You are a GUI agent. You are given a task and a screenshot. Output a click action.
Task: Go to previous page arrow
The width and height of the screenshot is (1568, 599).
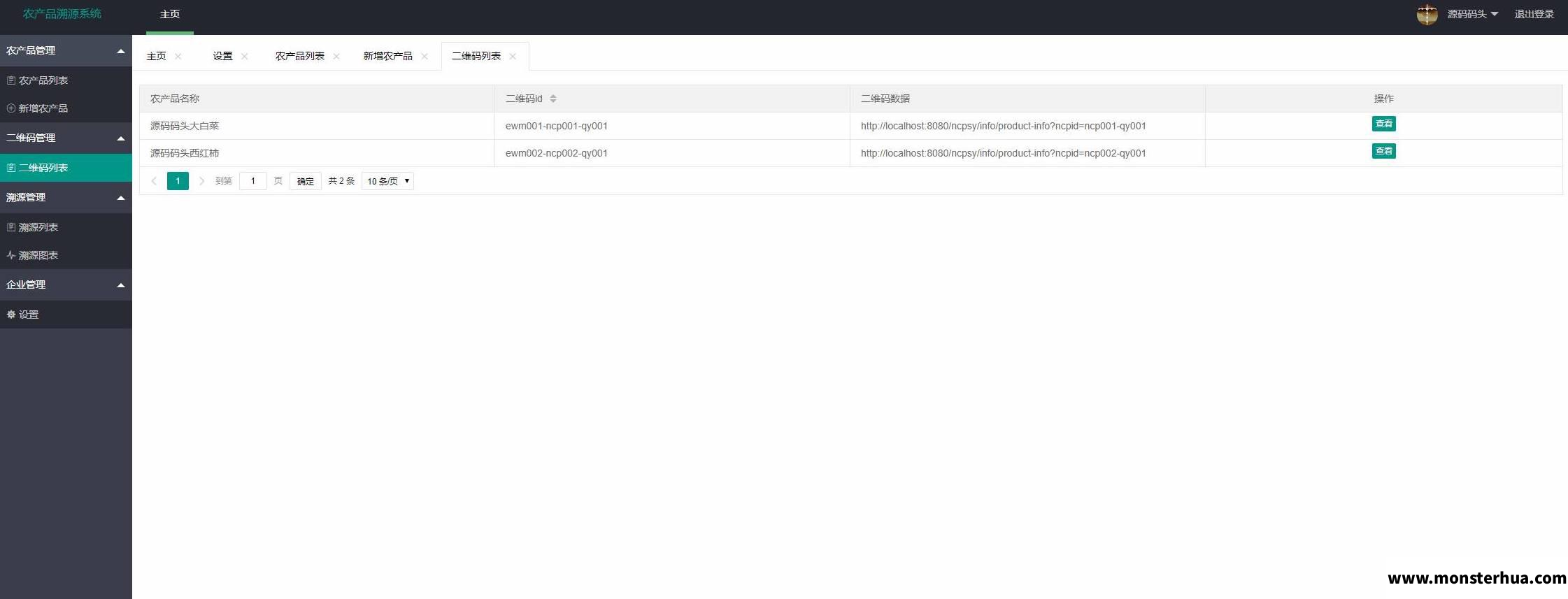[x=154, y=181]
